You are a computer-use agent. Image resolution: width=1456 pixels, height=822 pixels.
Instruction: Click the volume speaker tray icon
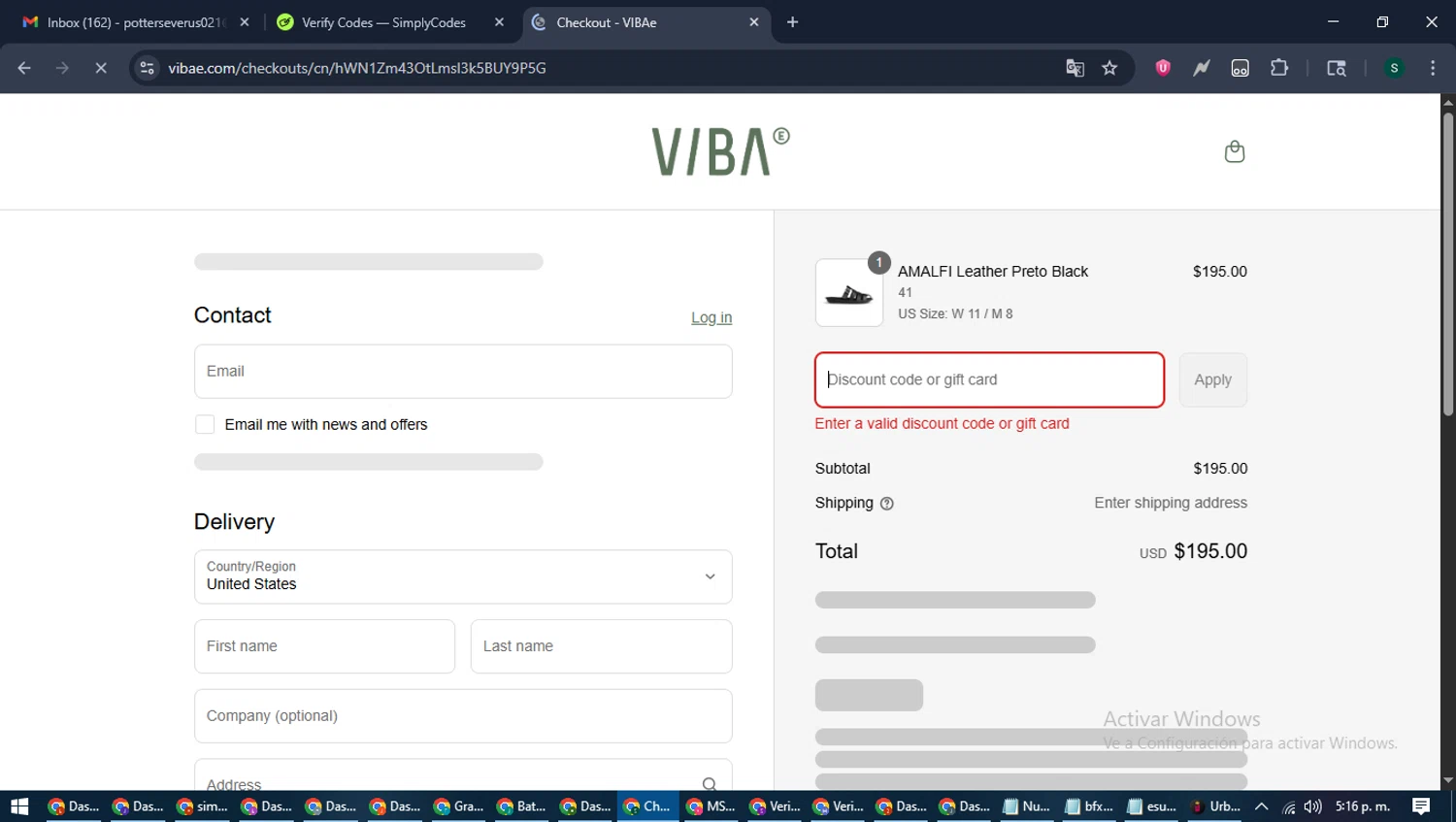tap(1313, 806)
